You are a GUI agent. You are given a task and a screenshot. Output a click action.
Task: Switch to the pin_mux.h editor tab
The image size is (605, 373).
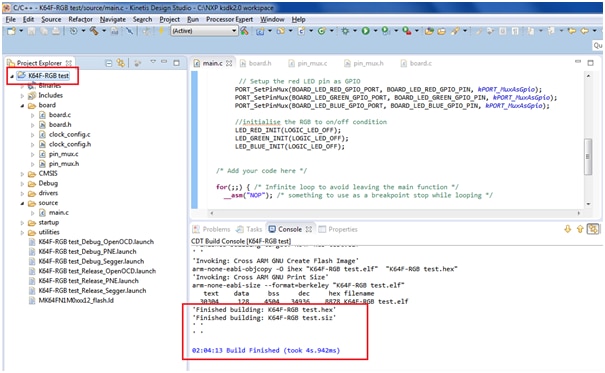coord(364,63)
